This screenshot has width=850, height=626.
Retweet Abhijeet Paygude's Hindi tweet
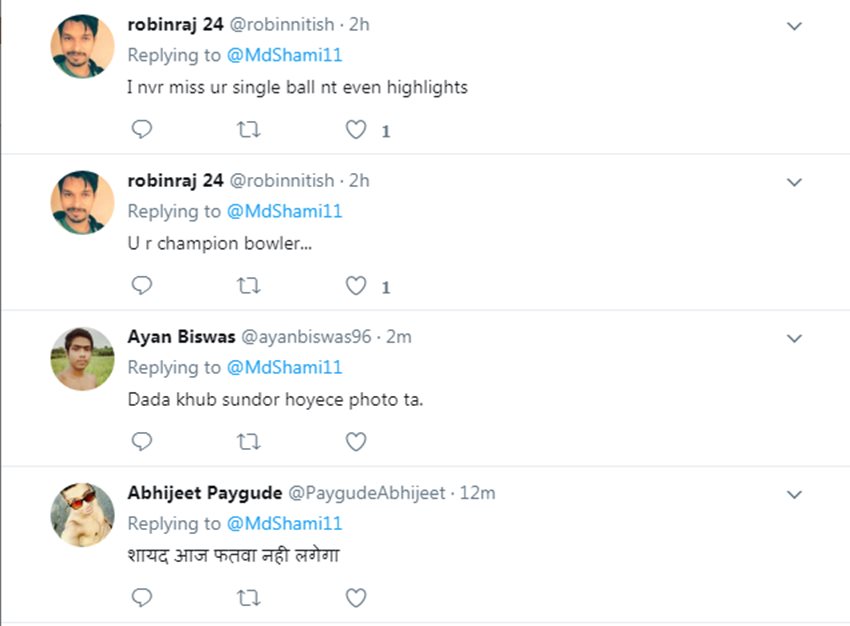click(248, 597)
